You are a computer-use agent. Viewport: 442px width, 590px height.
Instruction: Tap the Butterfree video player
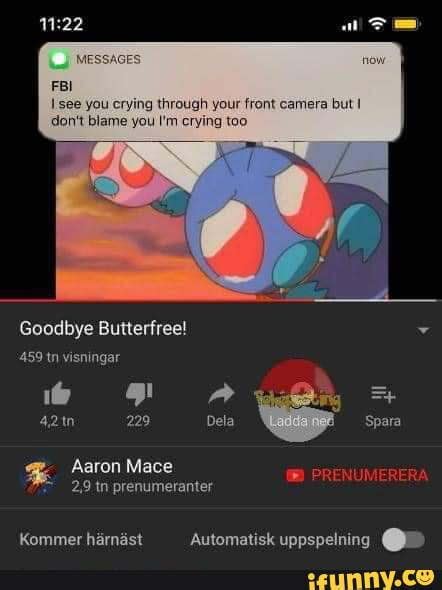pyautogui.click(x=222, y=220)
